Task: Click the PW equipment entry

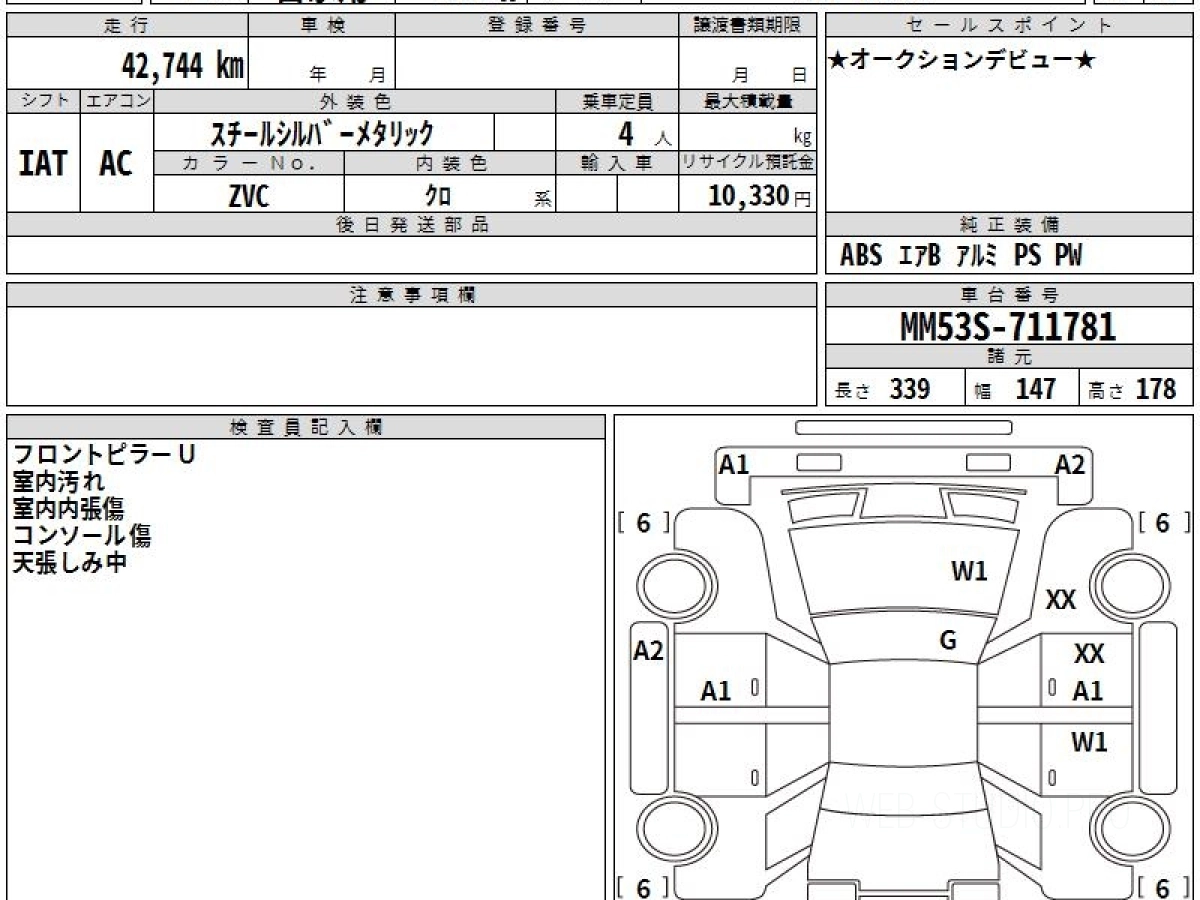Action: [1068, 256]
